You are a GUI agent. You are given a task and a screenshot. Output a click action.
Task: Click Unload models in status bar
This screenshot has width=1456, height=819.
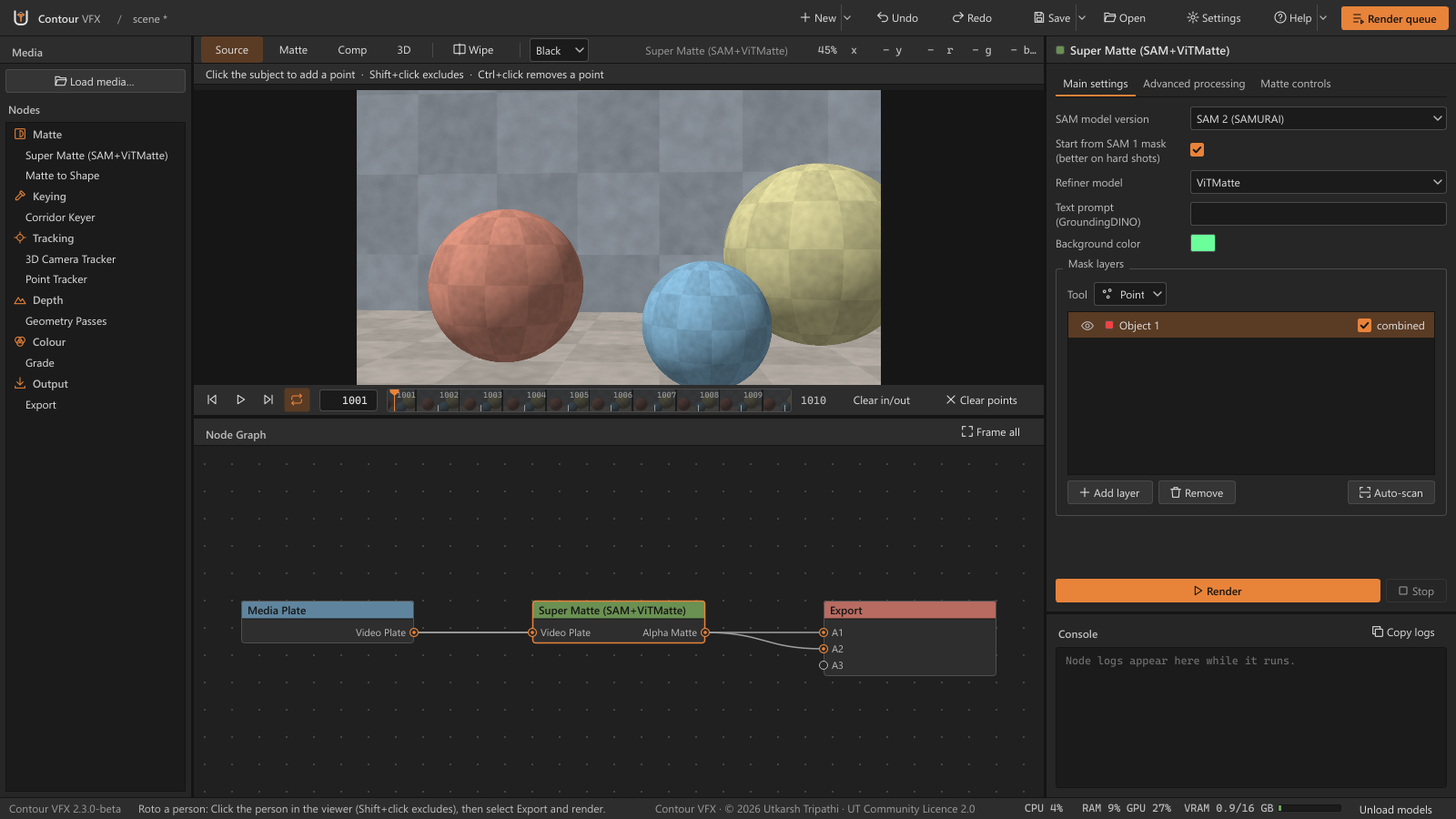pos(1395,809)
